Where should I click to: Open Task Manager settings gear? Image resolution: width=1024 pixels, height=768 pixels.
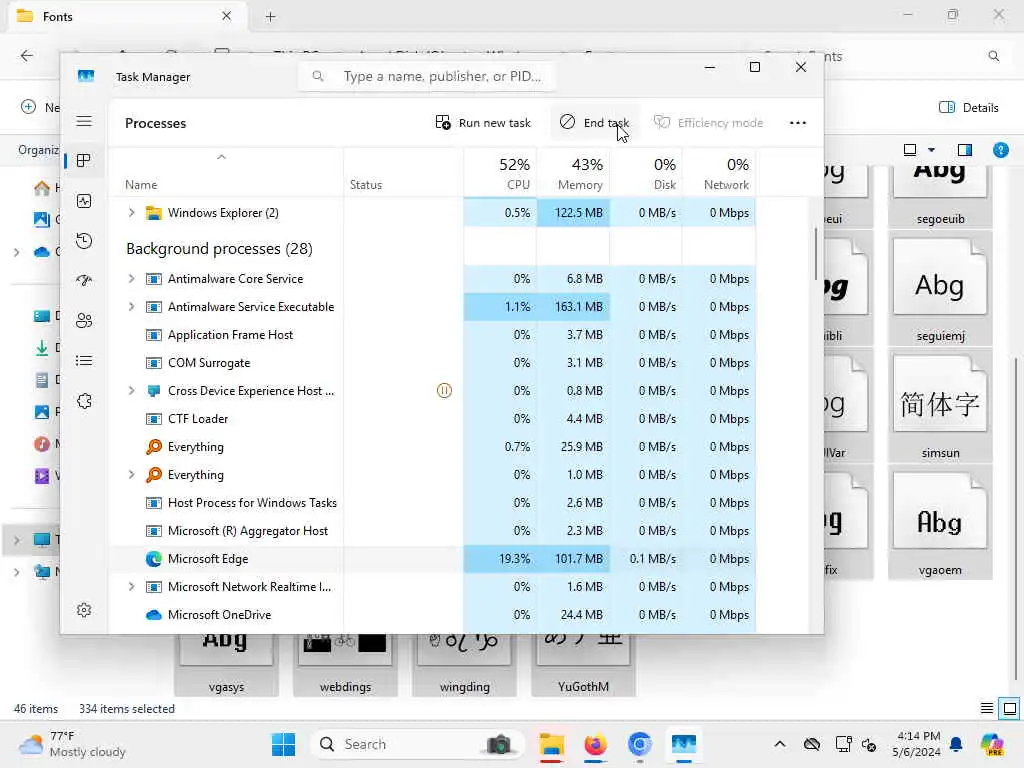point(84,610)
